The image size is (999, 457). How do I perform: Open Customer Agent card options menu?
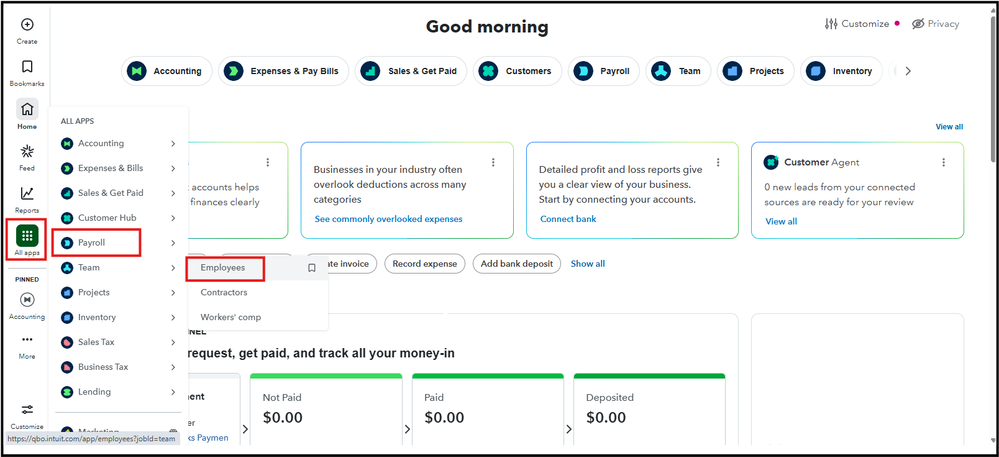point(944,162)
